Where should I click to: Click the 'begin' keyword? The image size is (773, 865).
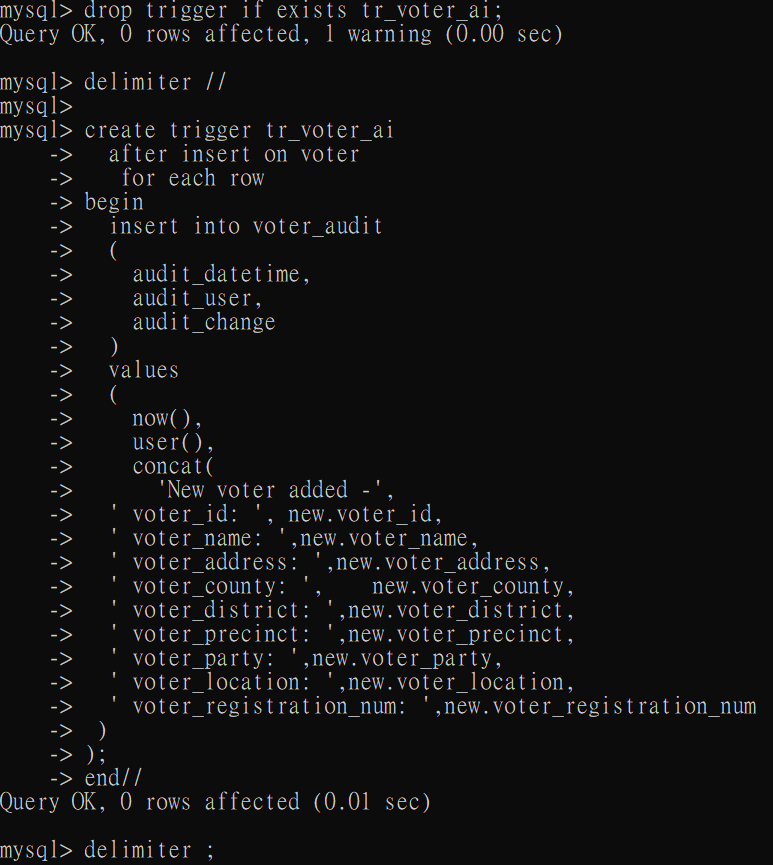pyautogui.click(x=114, y=203)
